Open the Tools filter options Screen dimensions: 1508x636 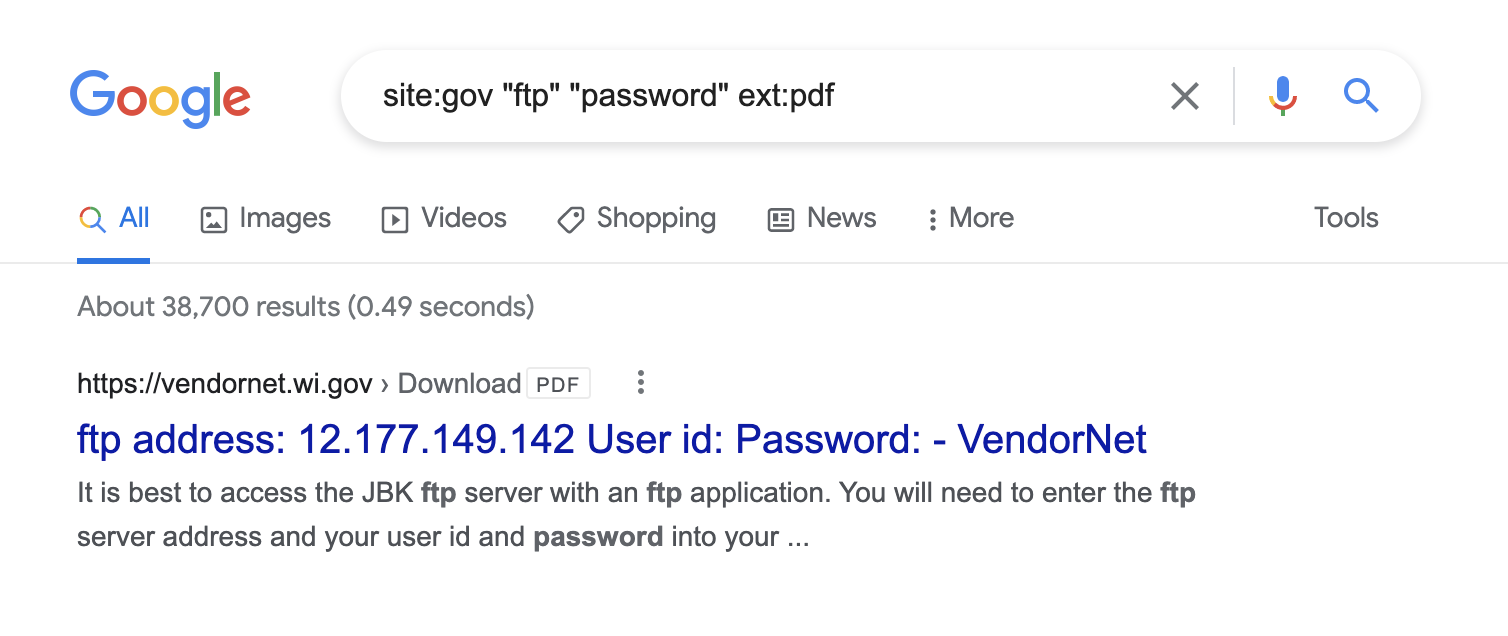coord(1346,218)
